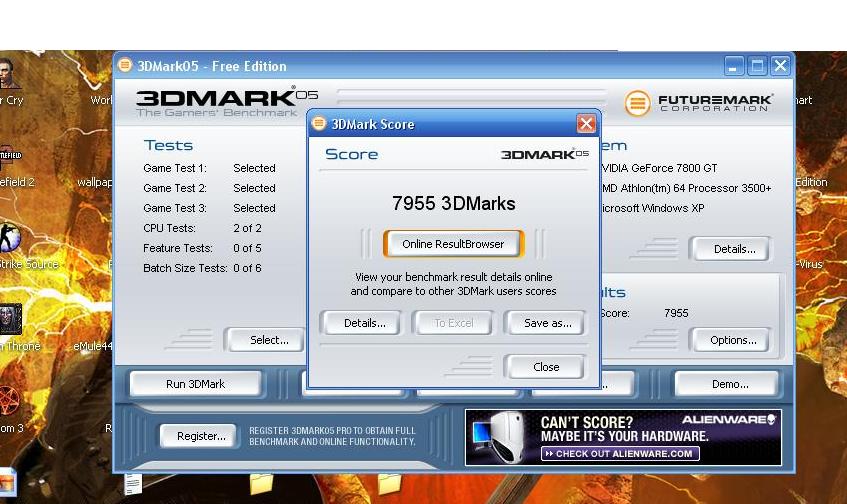The width and height of the screenshot is (847, 504).
Task: Click the wallpaper desktop shortcut label
Action: pos(95,182)
